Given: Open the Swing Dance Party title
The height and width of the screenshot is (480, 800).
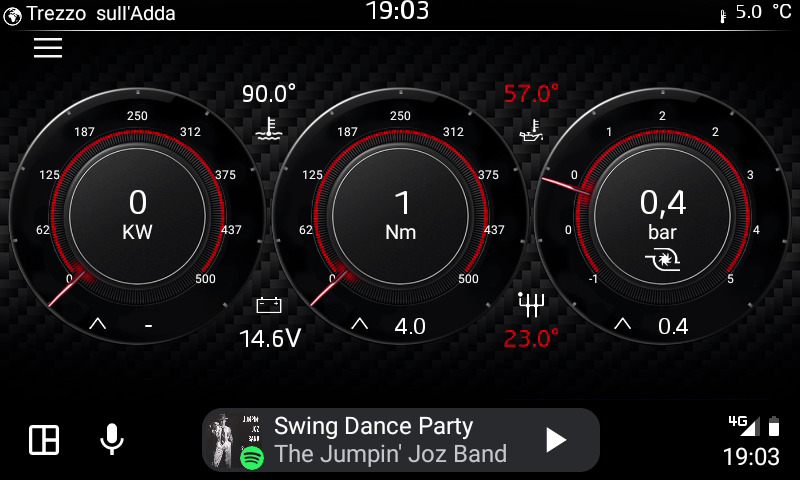Looking at the screenshot, I should 373,426.
